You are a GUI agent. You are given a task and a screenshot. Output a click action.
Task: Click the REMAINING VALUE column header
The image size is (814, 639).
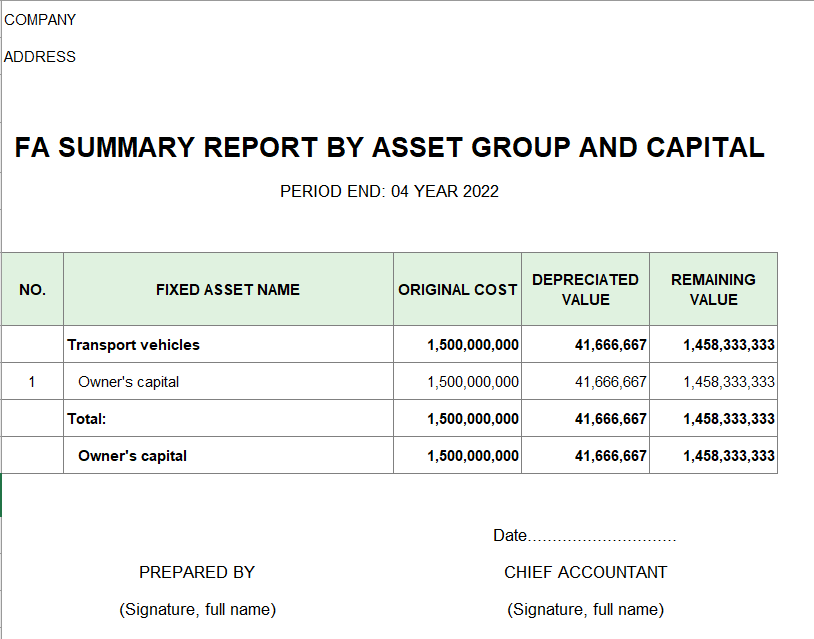tap(713, 289)
